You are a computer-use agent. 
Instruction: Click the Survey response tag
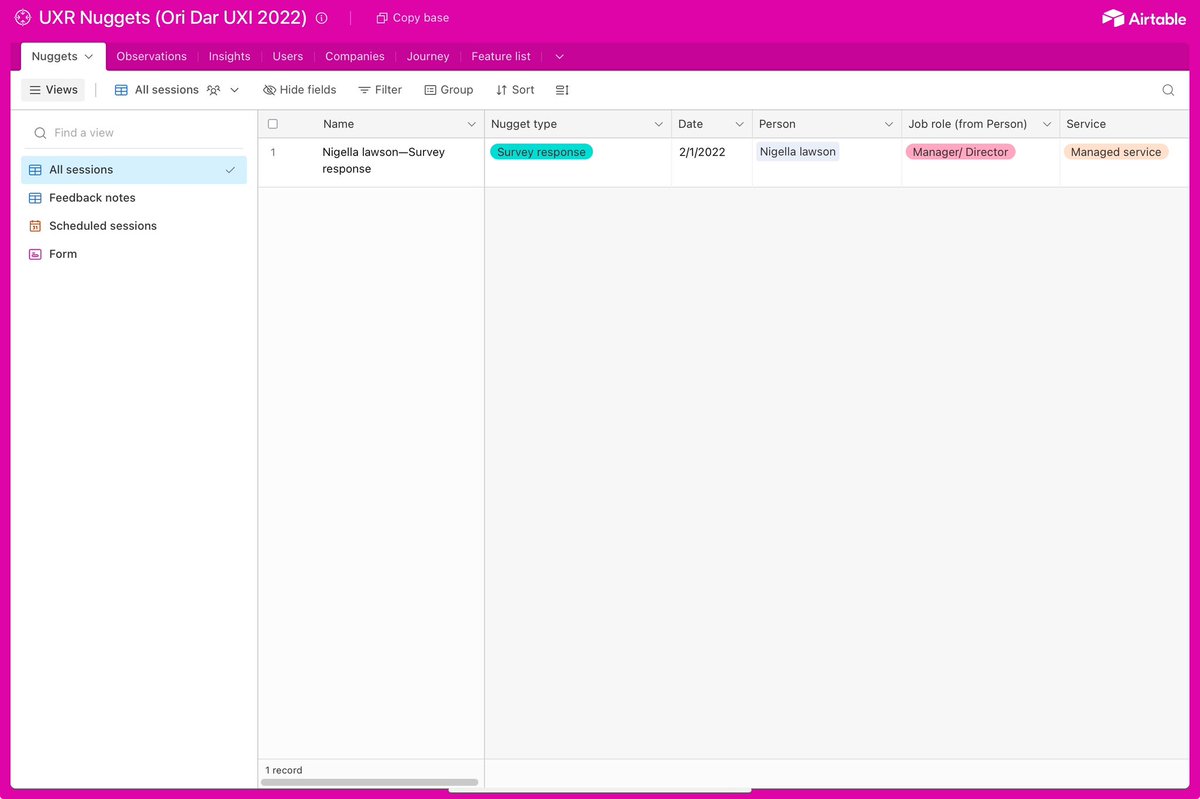click(541, 152)
